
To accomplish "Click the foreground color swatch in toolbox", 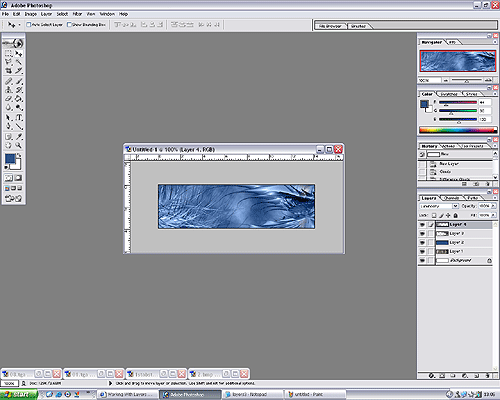I will click(10, 159).
